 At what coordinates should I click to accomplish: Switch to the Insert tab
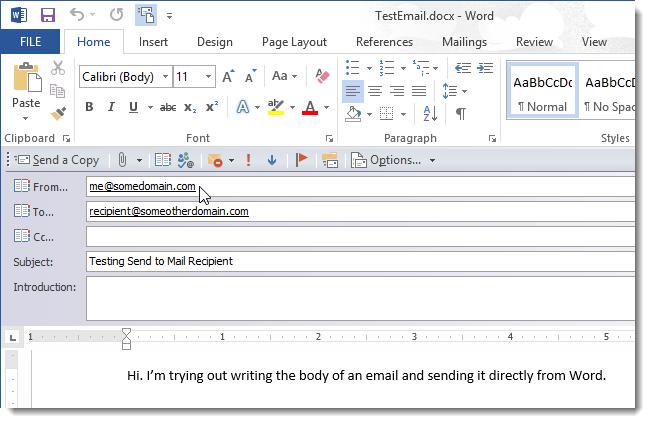click(153, 42)
